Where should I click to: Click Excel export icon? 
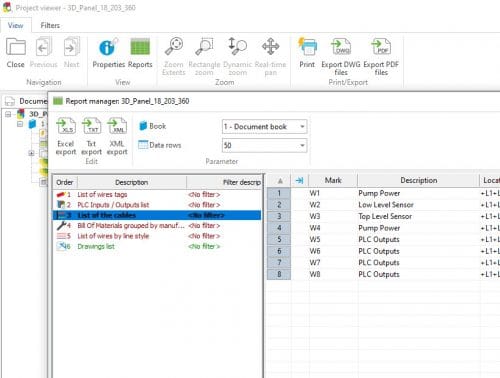[66, 127]
